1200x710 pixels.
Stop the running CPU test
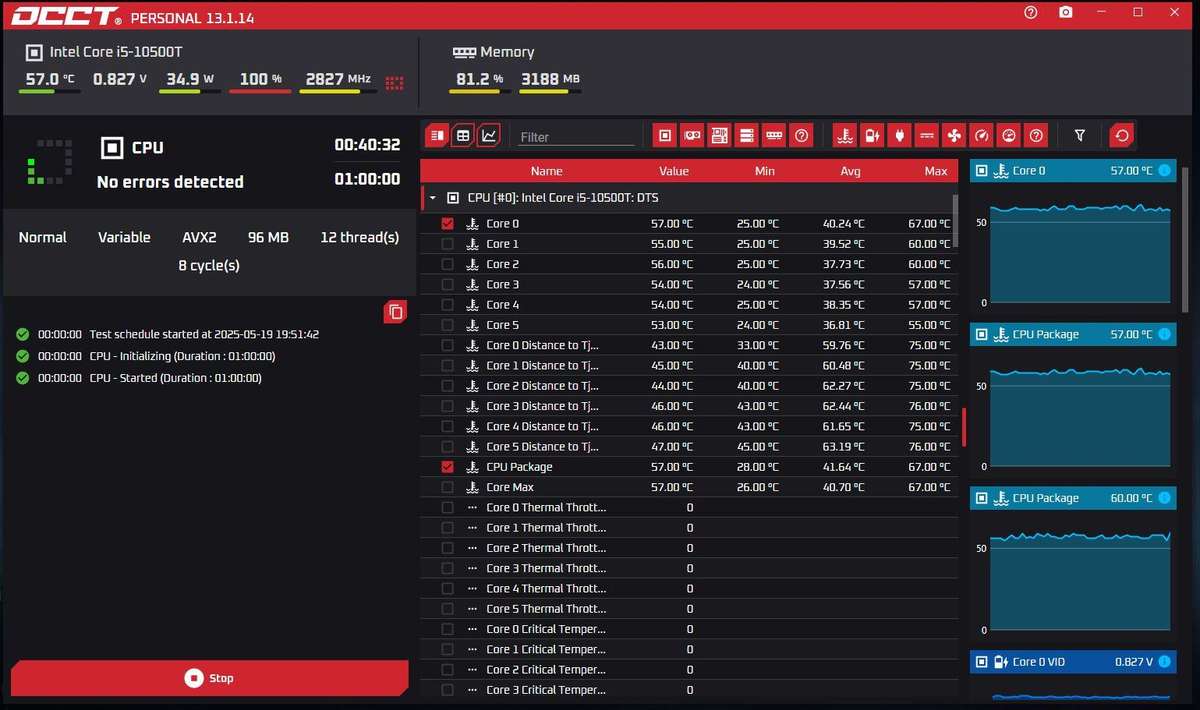pos(209,678)
